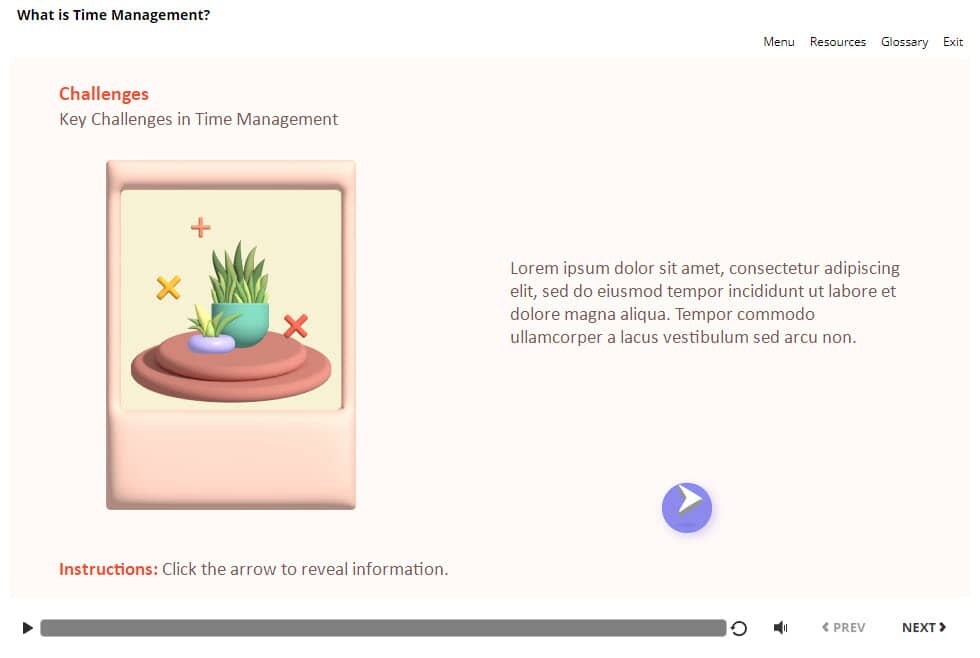Screen dimensions: 980x658
Task: Click the Lorem ipsum paragraph text
Action: [704, 302]
